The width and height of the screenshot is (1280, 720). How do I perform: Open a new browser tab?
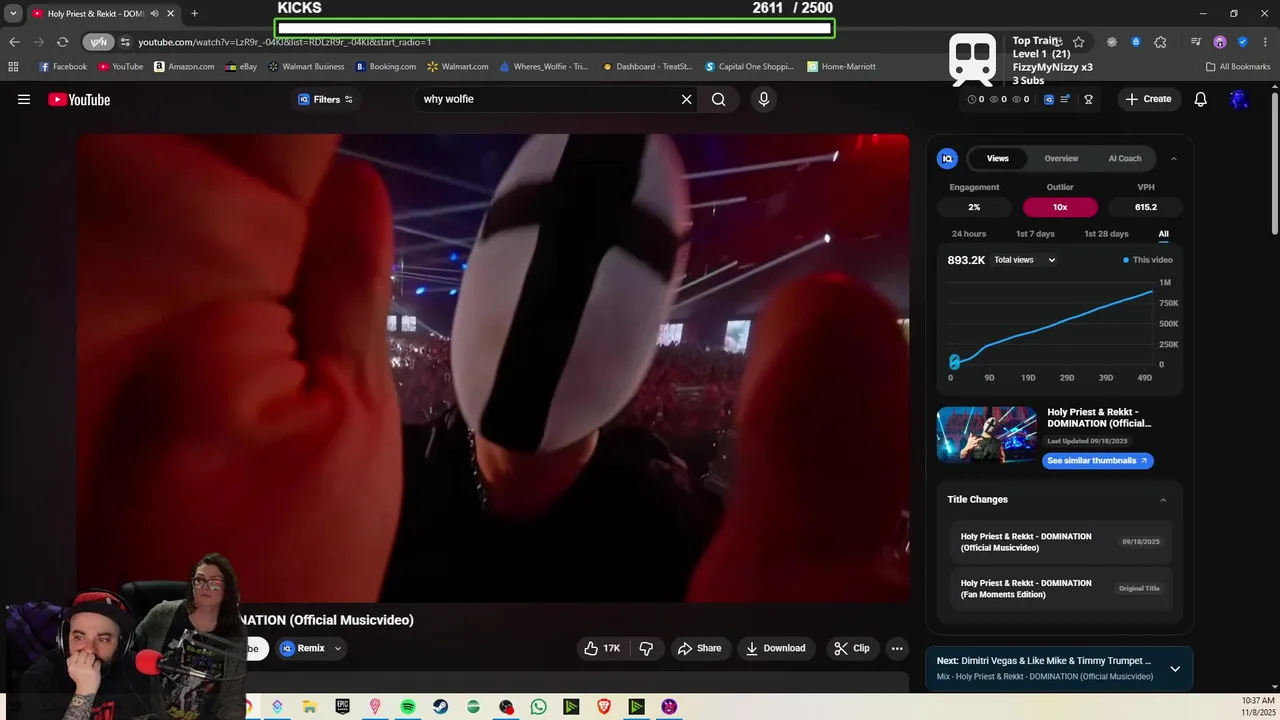194,14
